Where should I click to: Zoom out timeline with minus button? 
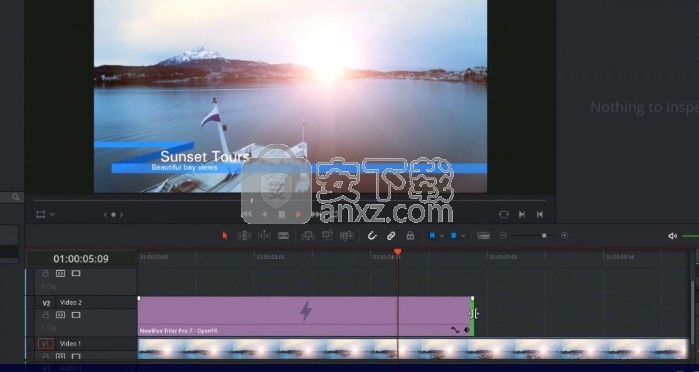tap(503, 235)
